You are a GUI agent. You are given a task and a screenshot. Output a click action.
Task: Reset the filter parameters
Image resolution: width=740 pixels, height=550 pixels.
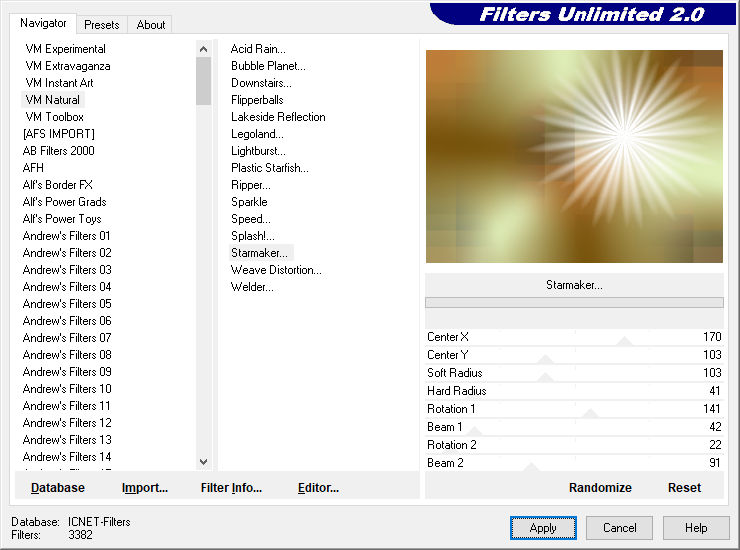point(684,488)
